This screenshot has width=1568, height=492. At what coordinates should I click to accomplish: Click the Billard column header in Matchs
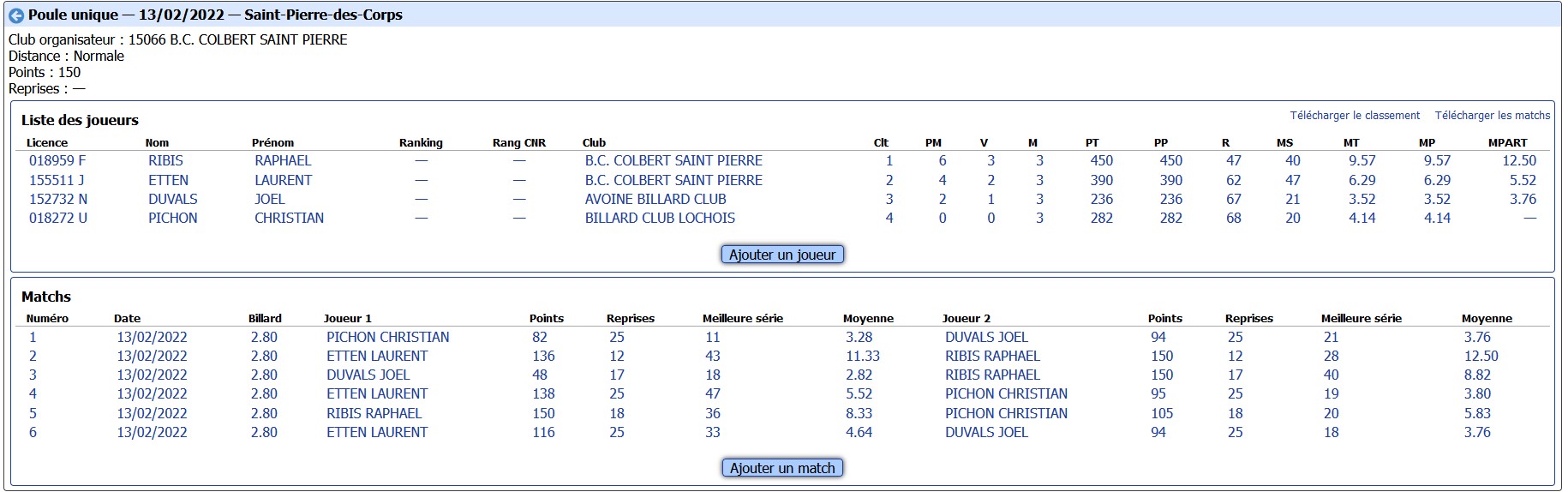[x=265, y=319]
